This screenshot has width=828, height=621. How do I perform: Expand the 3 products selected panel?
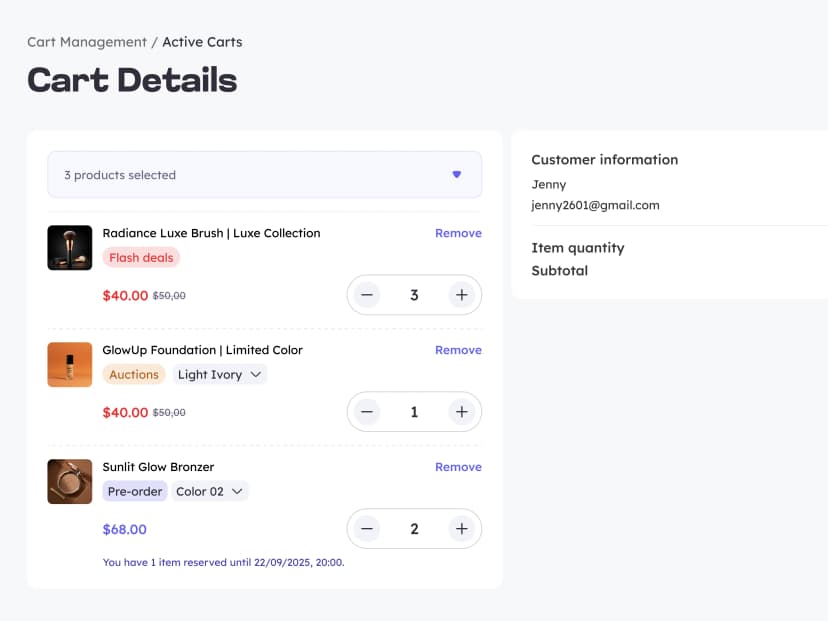(x=264, y=174)
